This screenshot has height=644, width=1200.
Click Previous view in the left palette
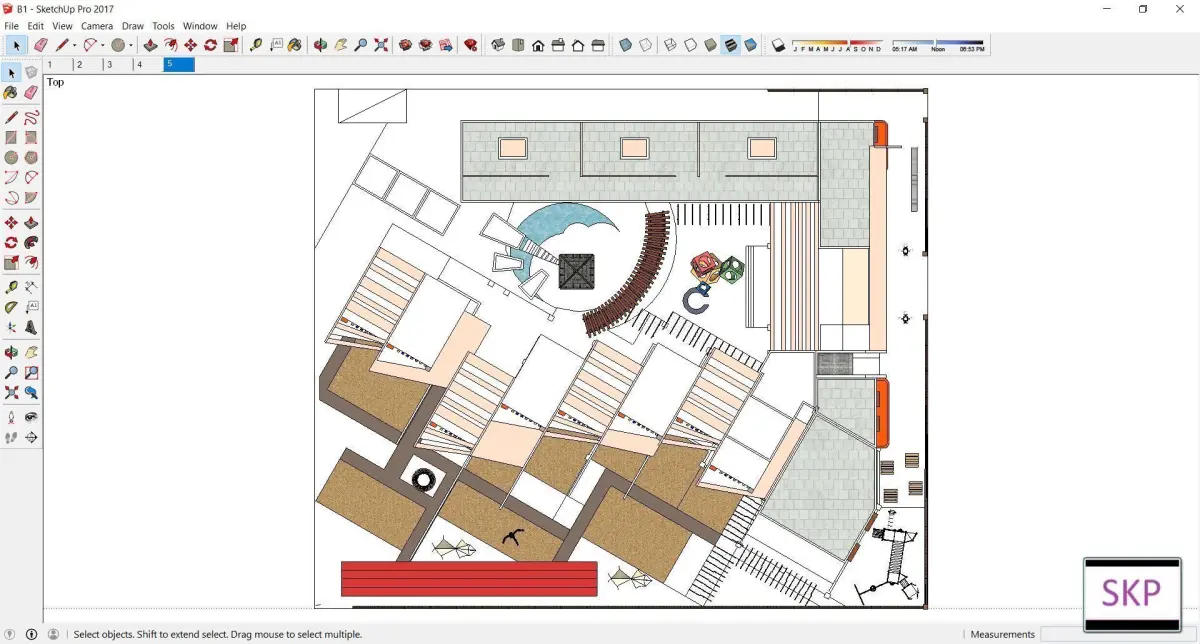click(x=31, y=393)
